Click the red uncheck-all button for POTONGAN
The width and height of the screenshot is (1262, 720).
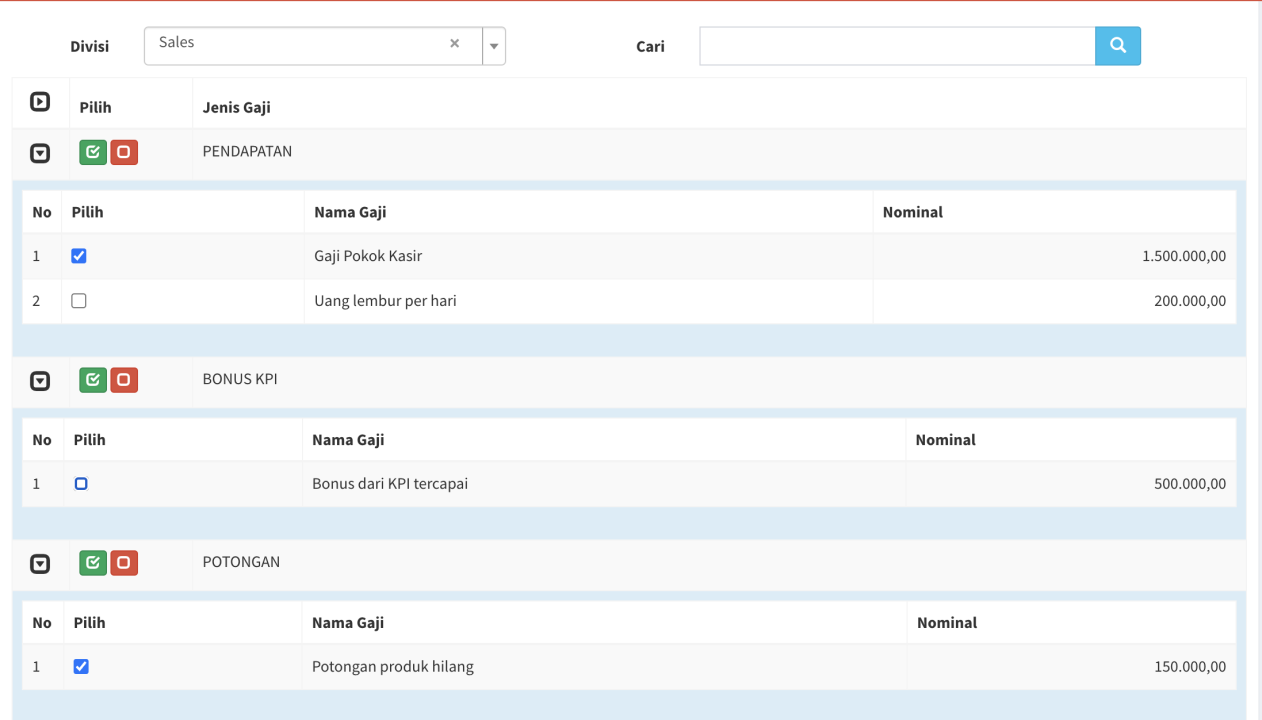coord(124,563)
